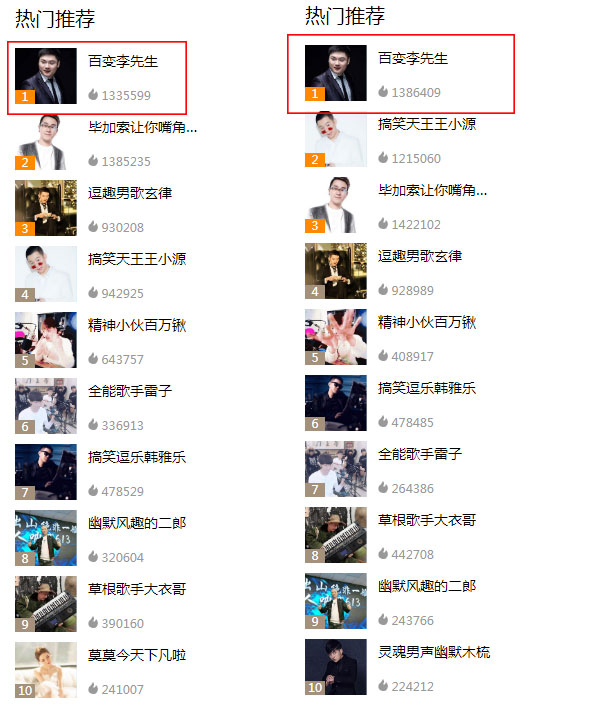Open 莫莫今天下凡啦 streamer link
This screenshot has height=709, width=596.
(x=137, y=655)
